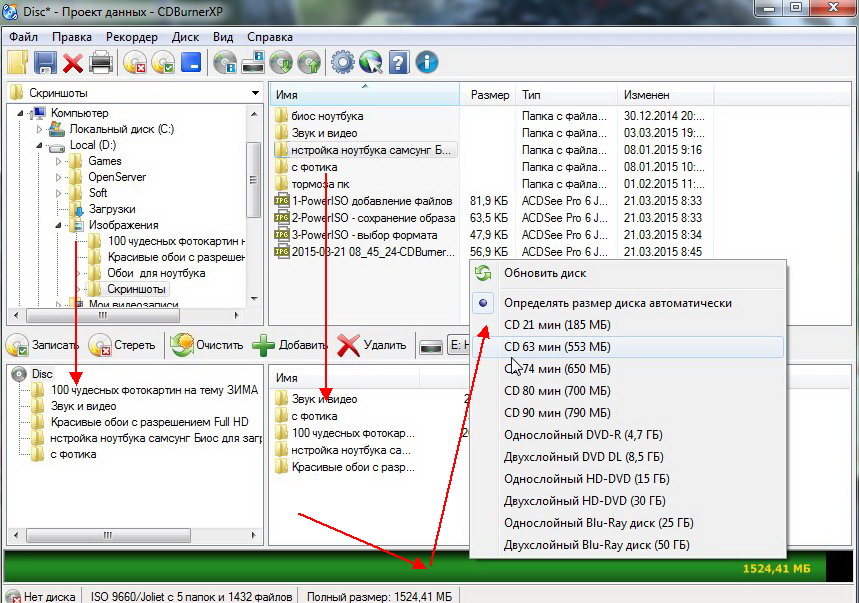Choose CD 63 мин (553 МБ) size
This screenshot has height=603, width=859.
click(628, 347)
